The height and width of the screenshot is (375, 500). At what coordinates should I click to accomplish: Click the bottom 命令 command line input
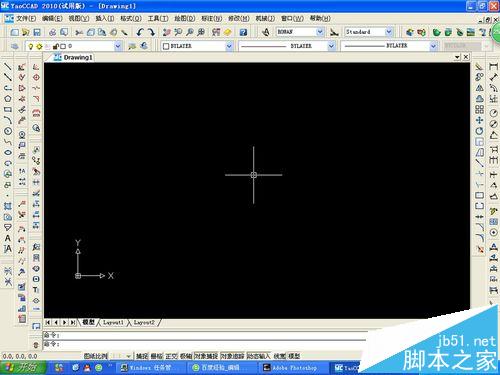pyautogui.click(x=205, y=344)
